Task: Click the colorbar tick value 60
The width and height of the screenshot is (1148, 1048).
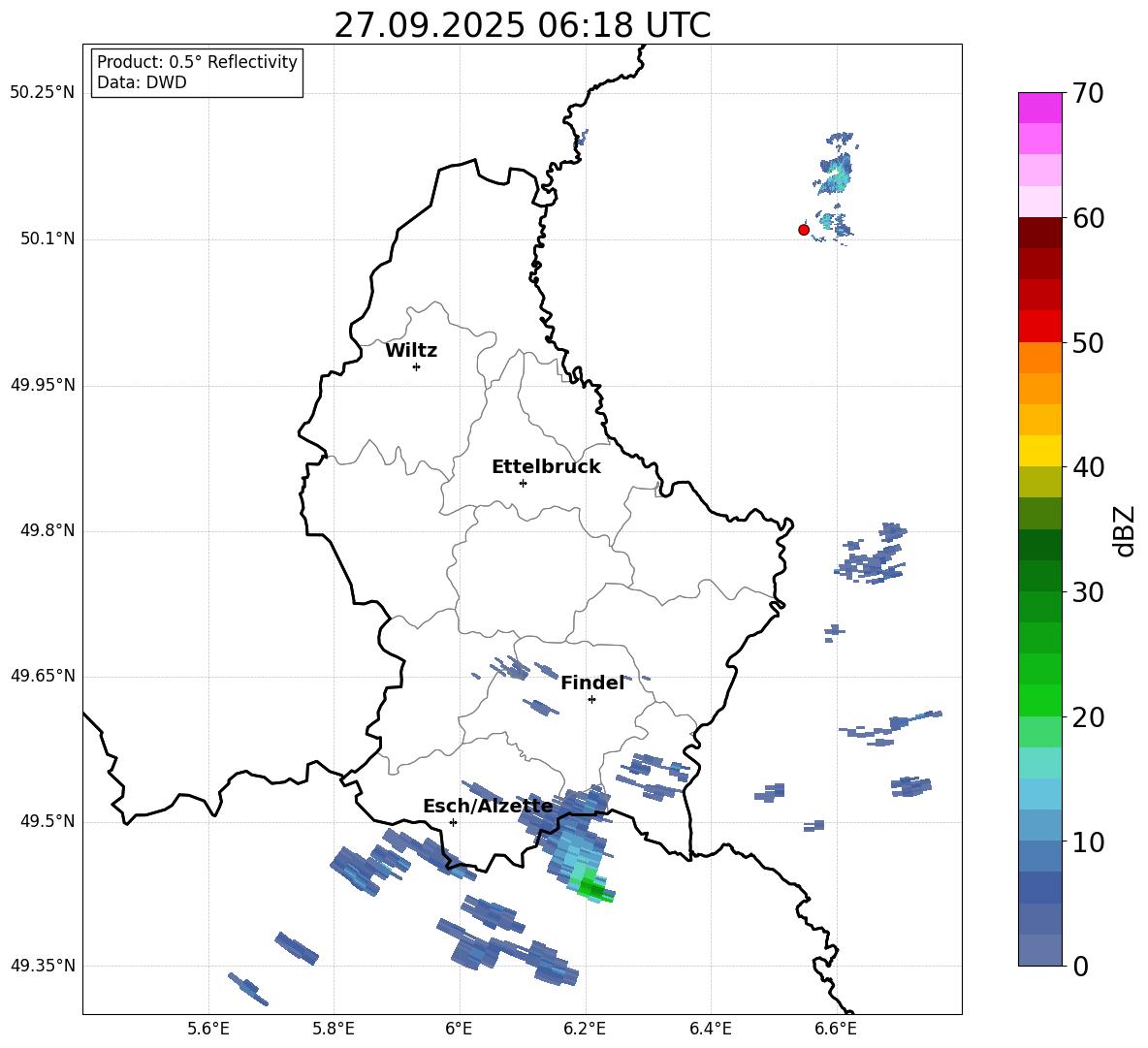Action: coord(1088,218)
